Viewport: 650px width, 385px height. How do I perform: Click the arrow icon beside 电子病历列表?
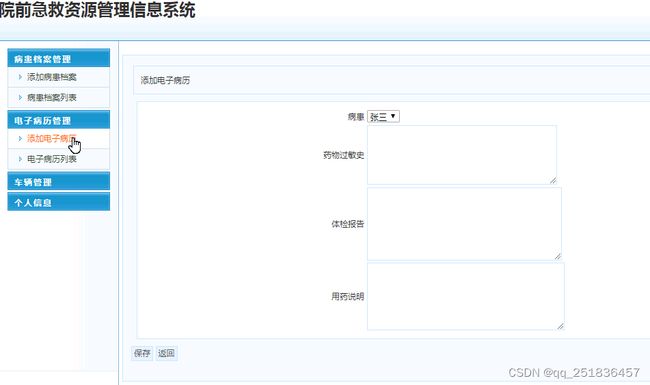[20, 159]
